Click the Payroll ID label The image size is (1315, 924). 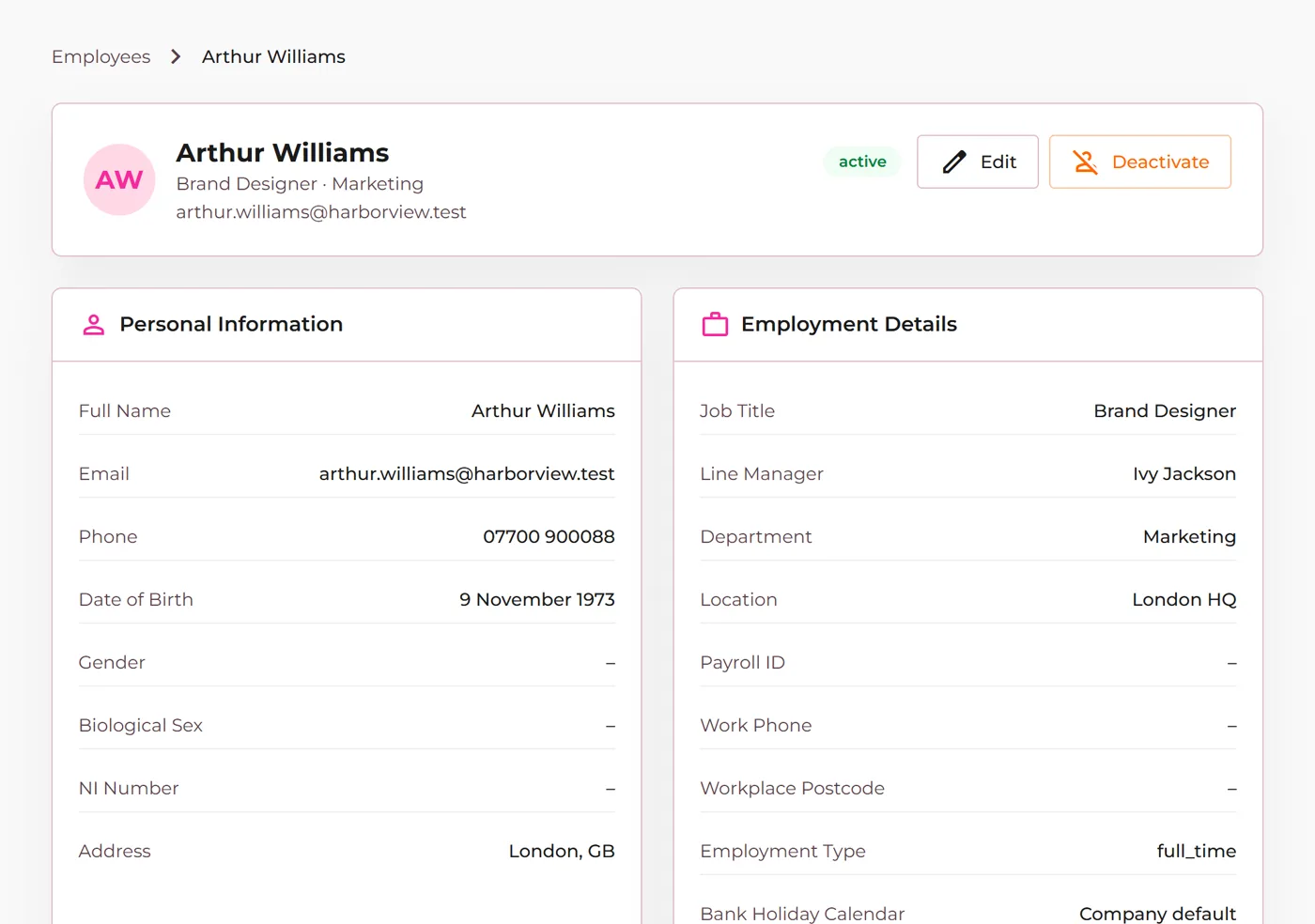pyautogui.click(x=742, y=663)
